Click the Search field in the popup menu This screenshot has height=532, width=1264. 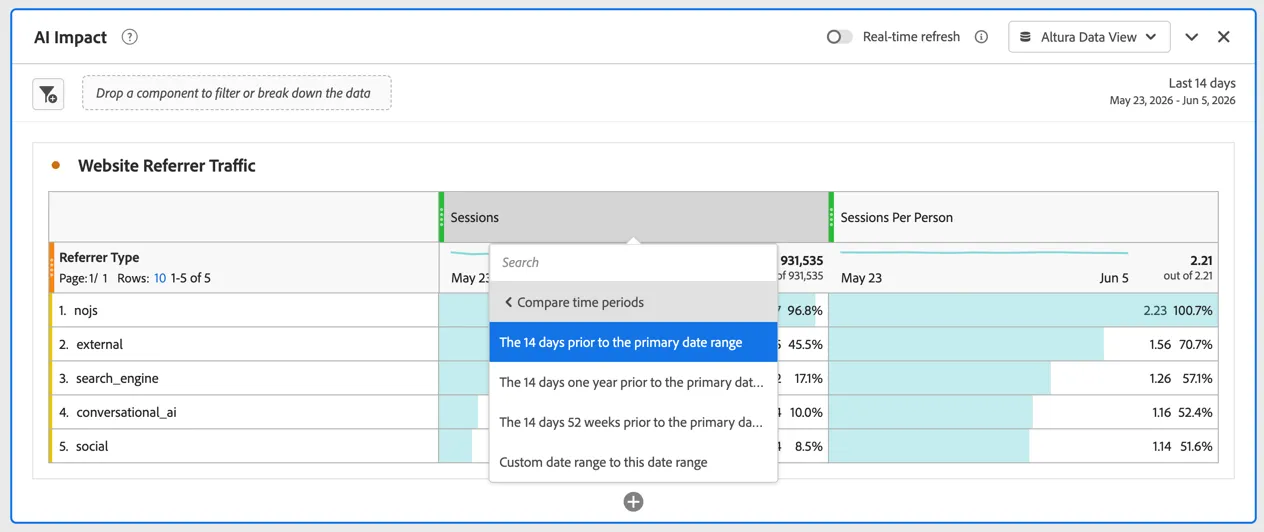pos(633,262)
